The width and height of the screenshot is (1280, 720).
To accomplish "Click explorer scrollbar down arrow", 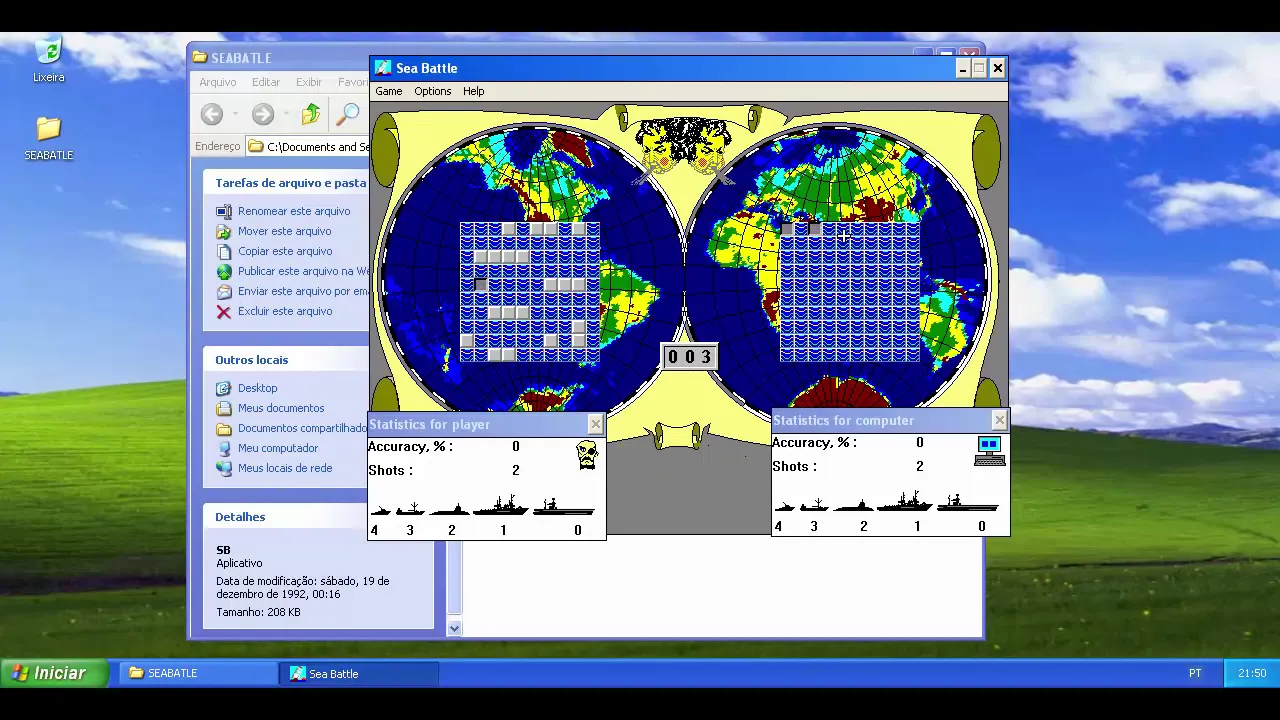I will pyautogui.click(x=454, y=629).
